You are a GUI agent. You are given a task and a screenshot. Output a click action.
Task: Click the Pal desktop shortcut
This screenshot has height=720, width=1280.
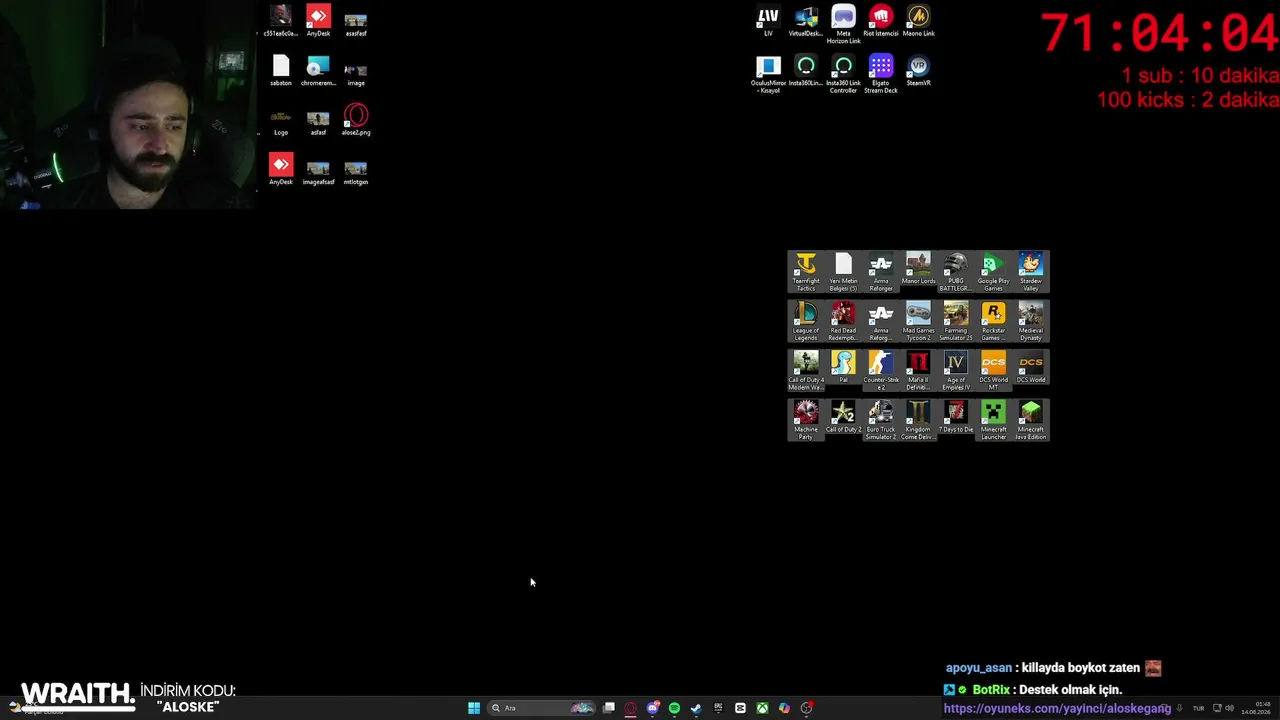[843, 368]
